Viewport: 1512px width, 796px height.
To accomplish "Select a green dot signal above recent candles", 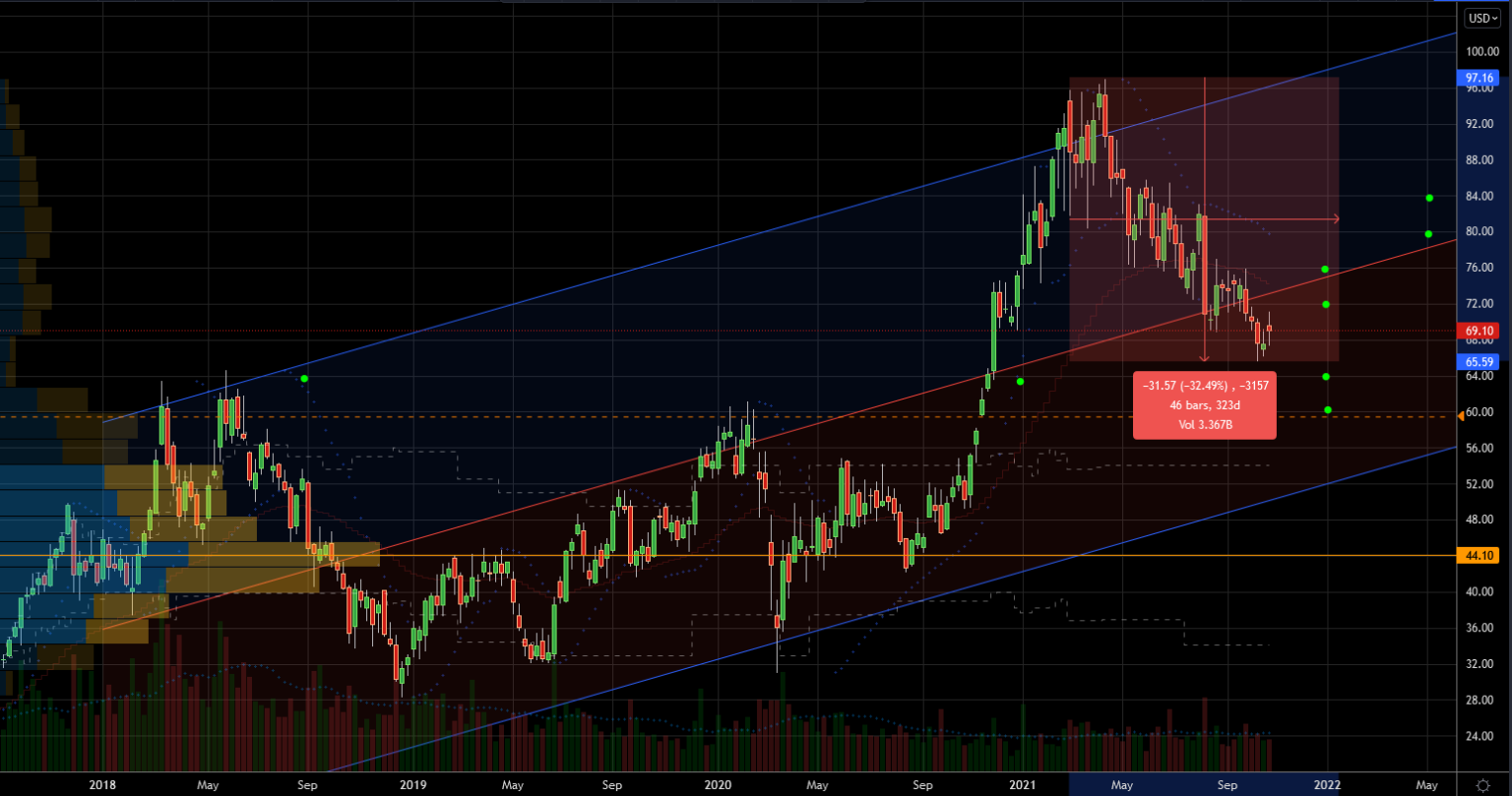I will coord(1326,267).
